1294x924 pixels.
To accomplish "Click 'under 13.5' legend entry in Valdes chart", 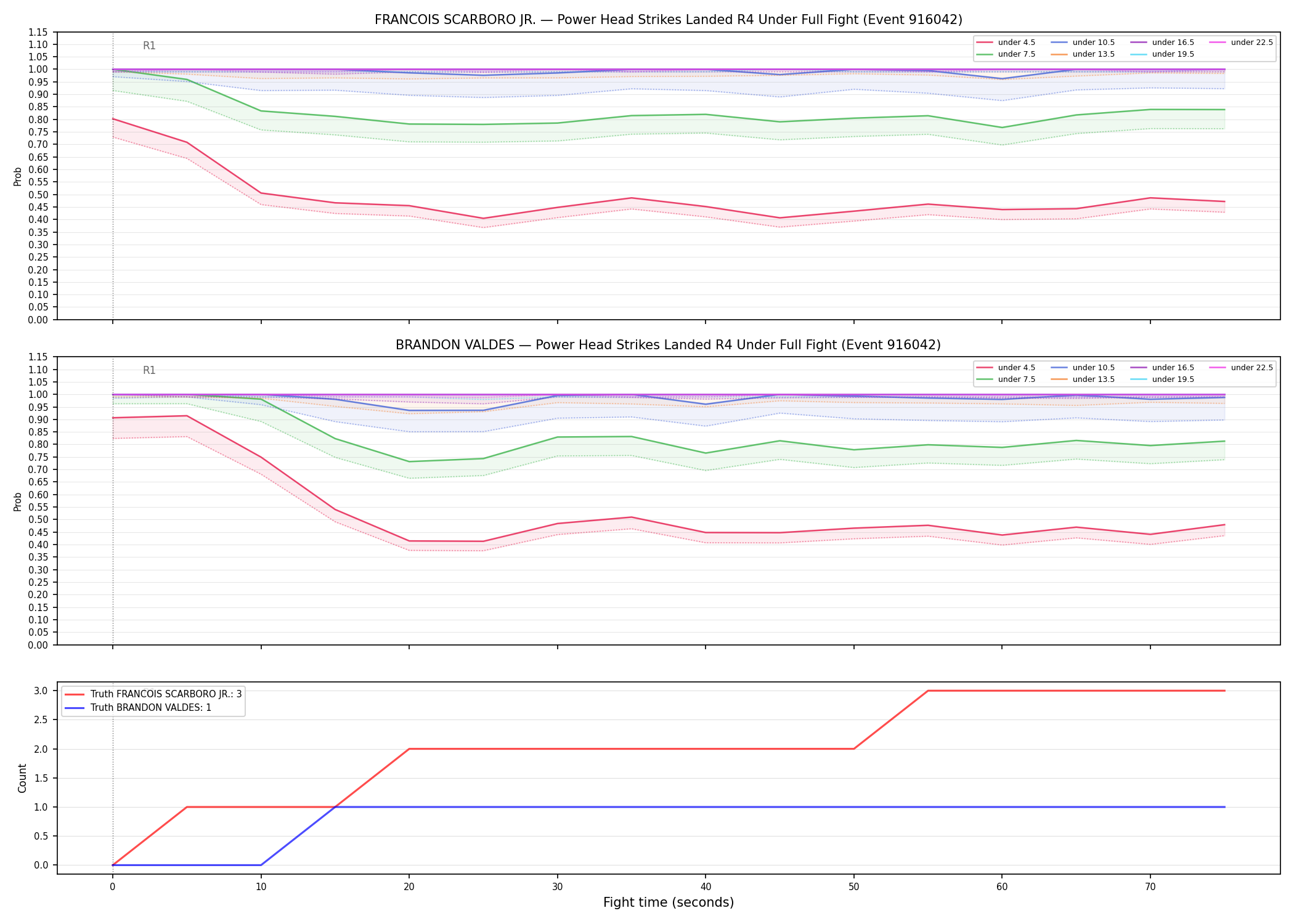I will coord(1083,379).
